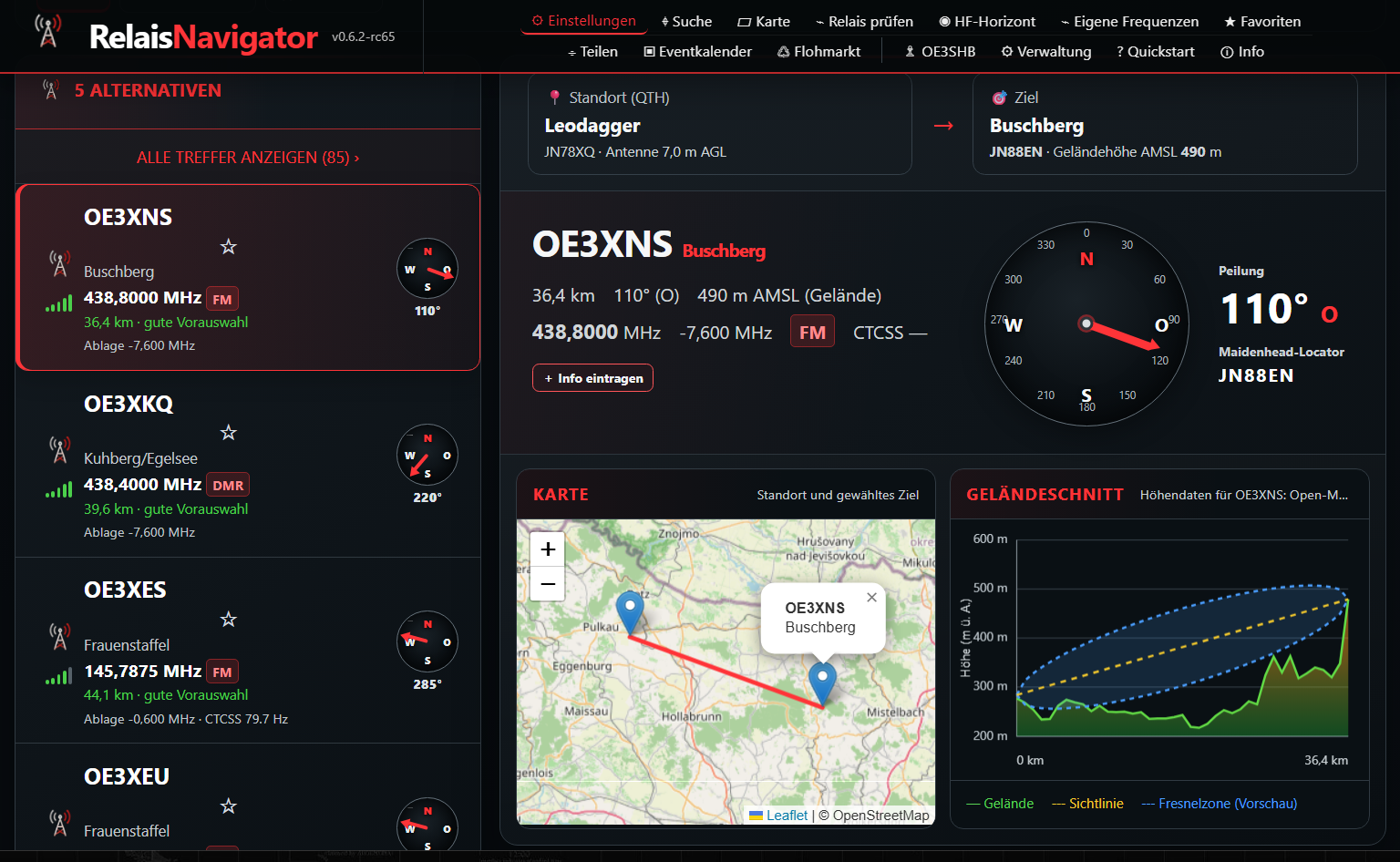Click the DMR badge on OE3XKQ
The width and height of the screenshot is (1400, 862).
point(228,486)
